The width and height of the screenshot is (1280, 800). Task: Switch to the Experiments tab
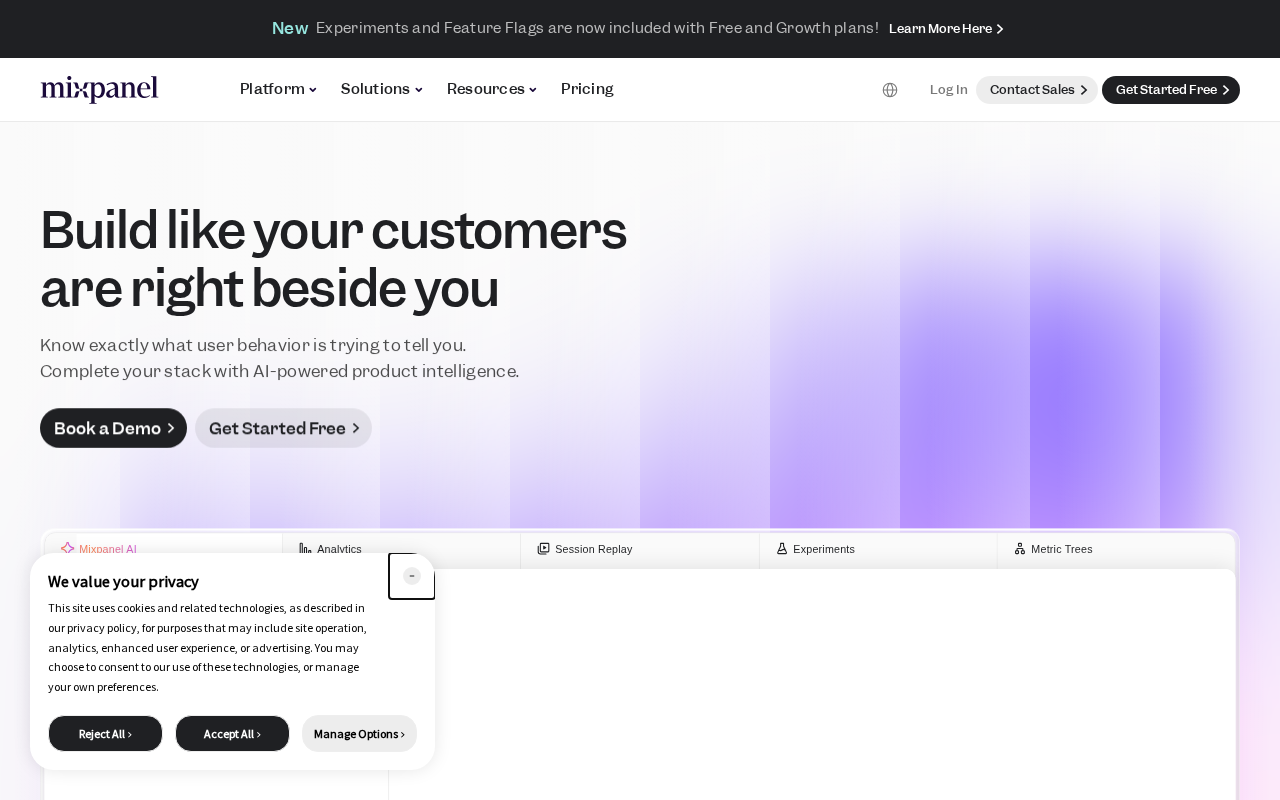point(878,549)
